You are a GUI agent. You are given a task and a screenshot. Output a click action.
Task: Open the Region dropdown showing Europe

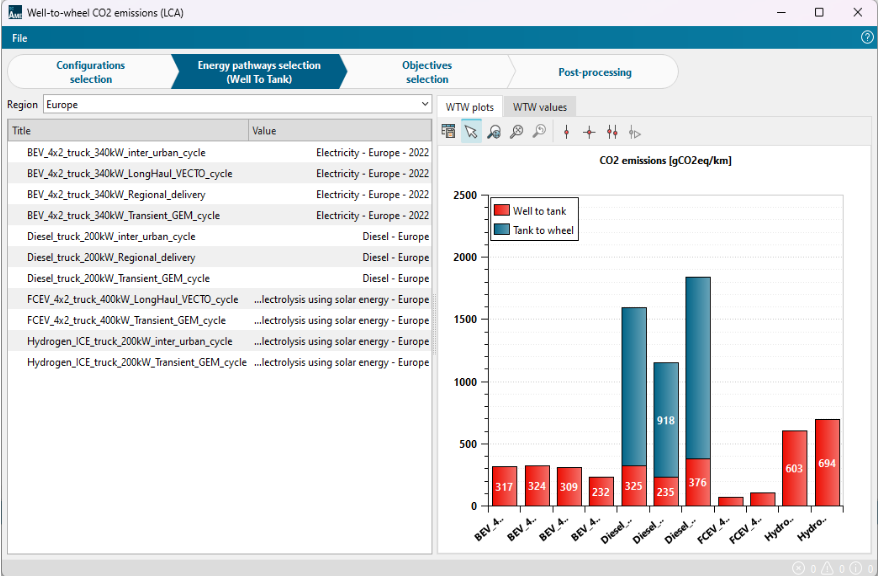[237, 104]
